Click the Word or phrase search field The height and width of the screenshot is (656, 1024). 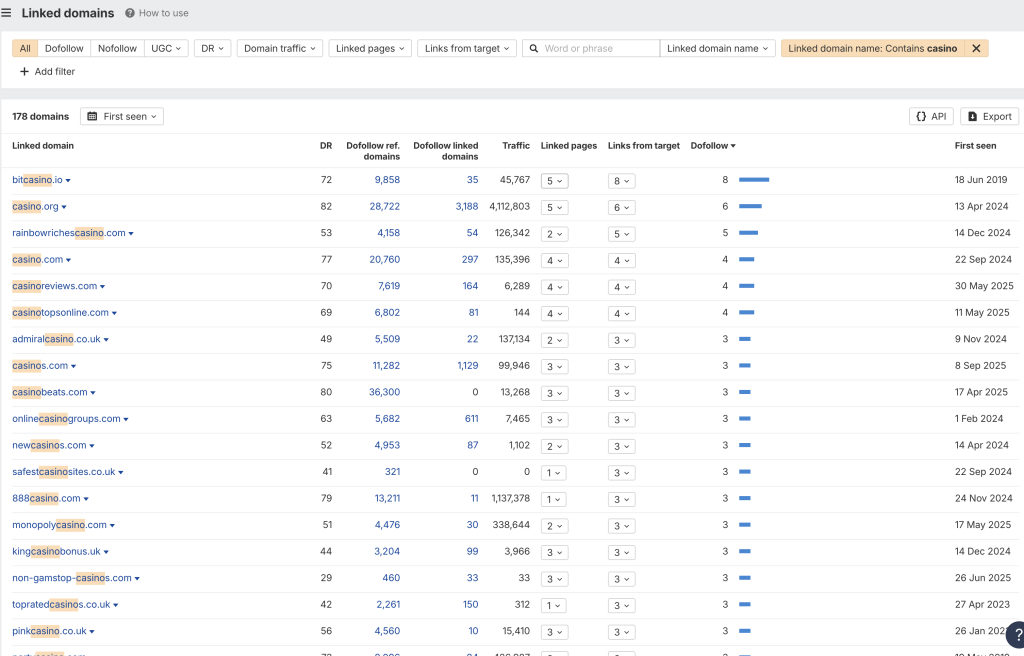click(591, 48)
